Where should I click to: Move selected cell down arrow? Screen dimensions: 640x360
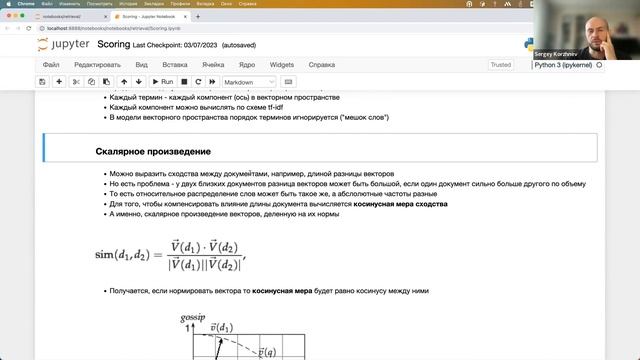[139, 82]
